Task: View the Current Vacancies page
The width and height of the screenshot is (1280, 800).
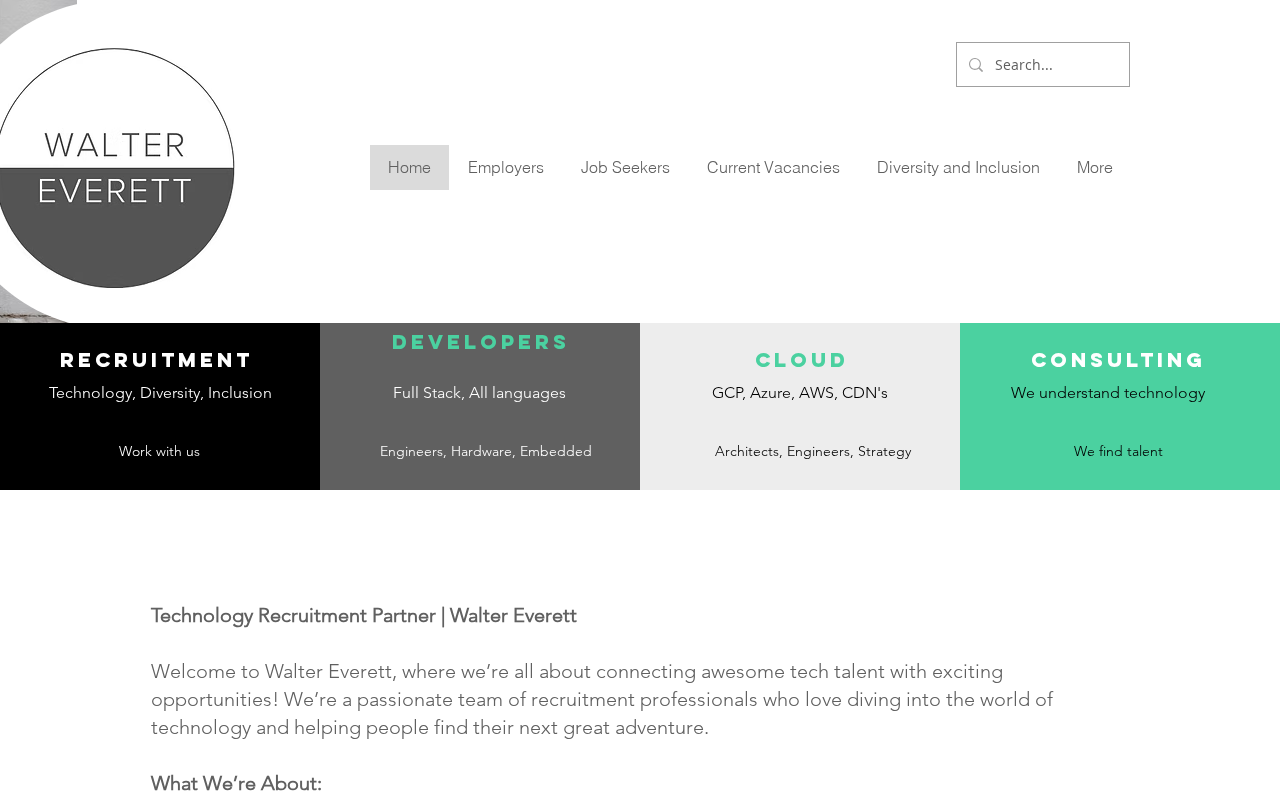Action: coord(773,168)
